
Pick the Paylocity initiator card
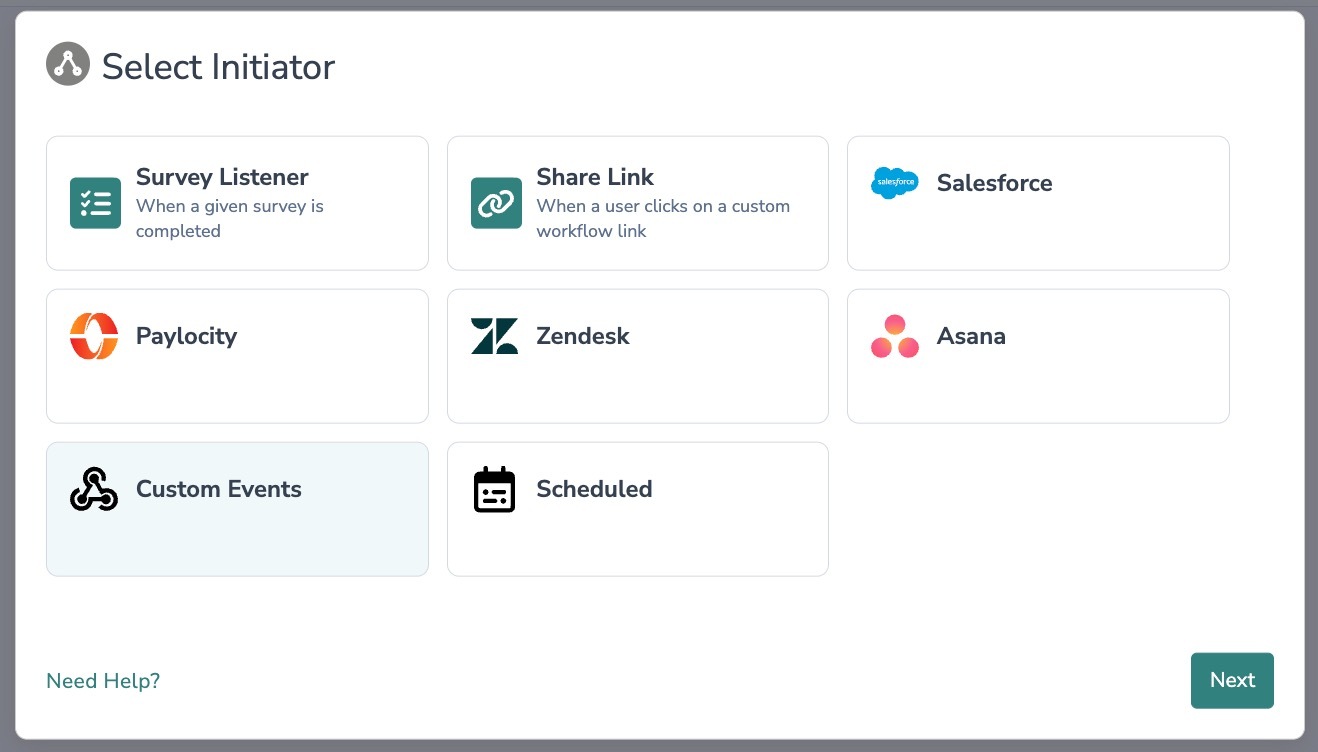point(237,356)
